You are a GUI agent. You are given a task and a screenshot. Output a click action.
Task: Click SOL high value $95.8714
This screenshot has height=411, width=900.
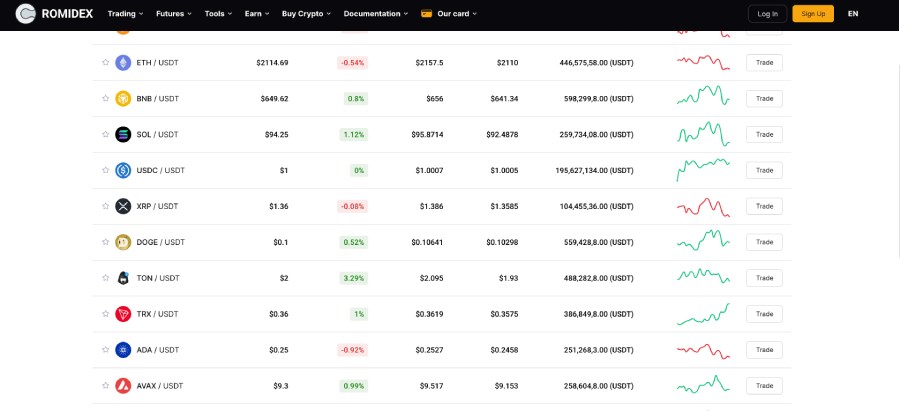[427, 134]
